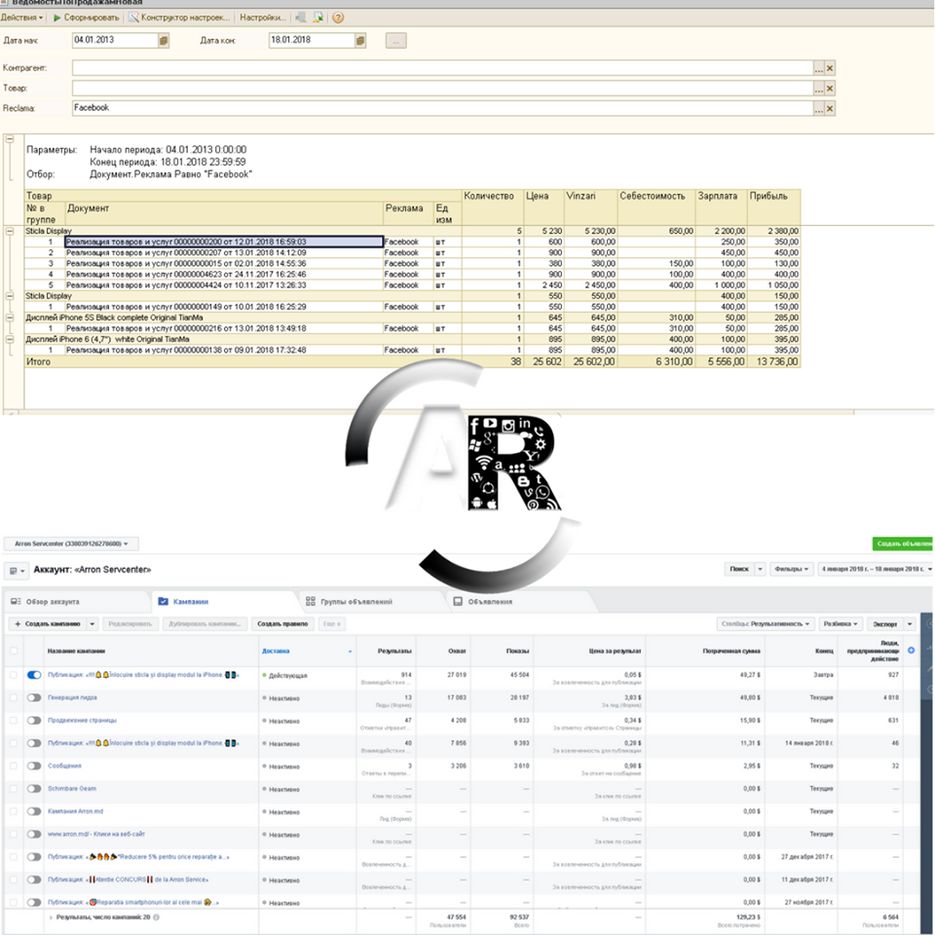Open the Фильтры dropdown
The height and width of the screenshot is (935, 935).
click(x=791, y=569)
